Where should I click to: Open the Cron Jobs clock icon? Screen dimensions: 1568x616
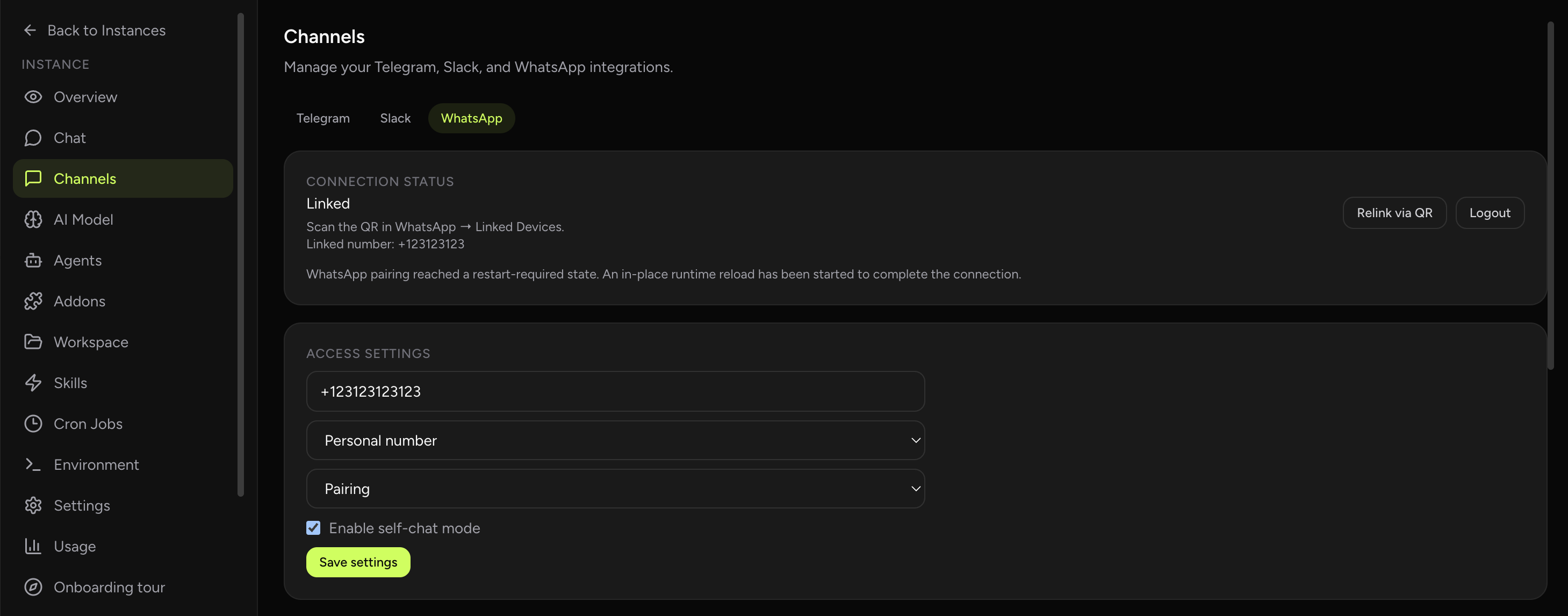pyautogui.click(x=33, y=424)
